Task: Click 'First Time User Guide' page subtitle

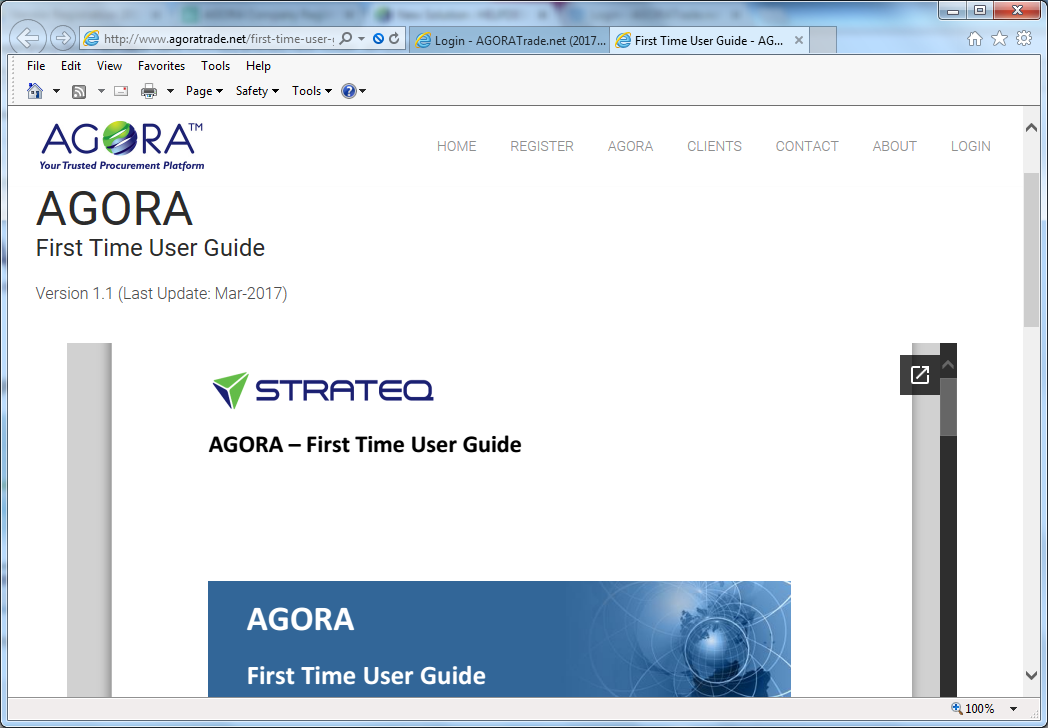Action: click(x=150, y=248)
